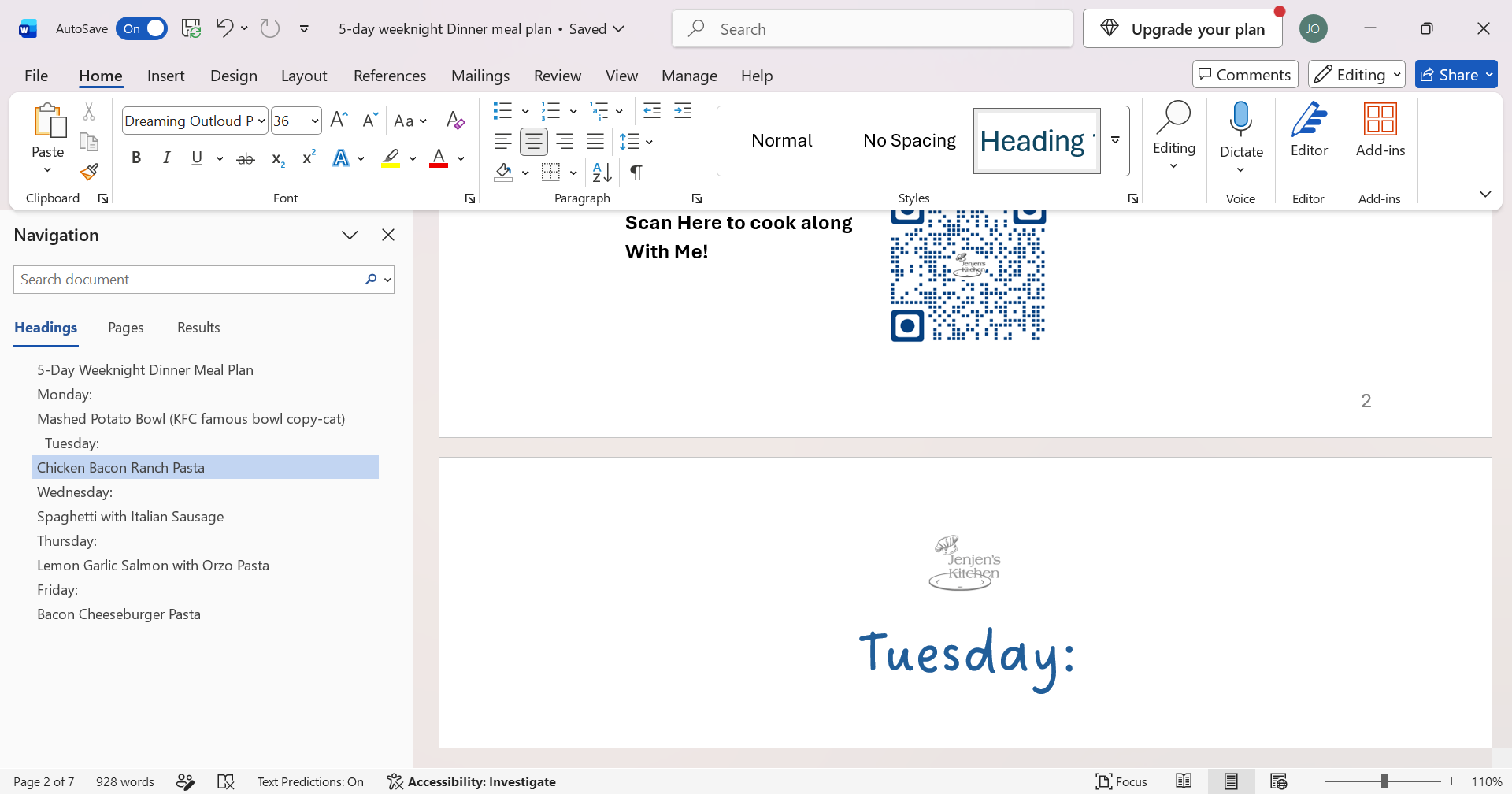Show or hide paragraph marks

[636, 172]
